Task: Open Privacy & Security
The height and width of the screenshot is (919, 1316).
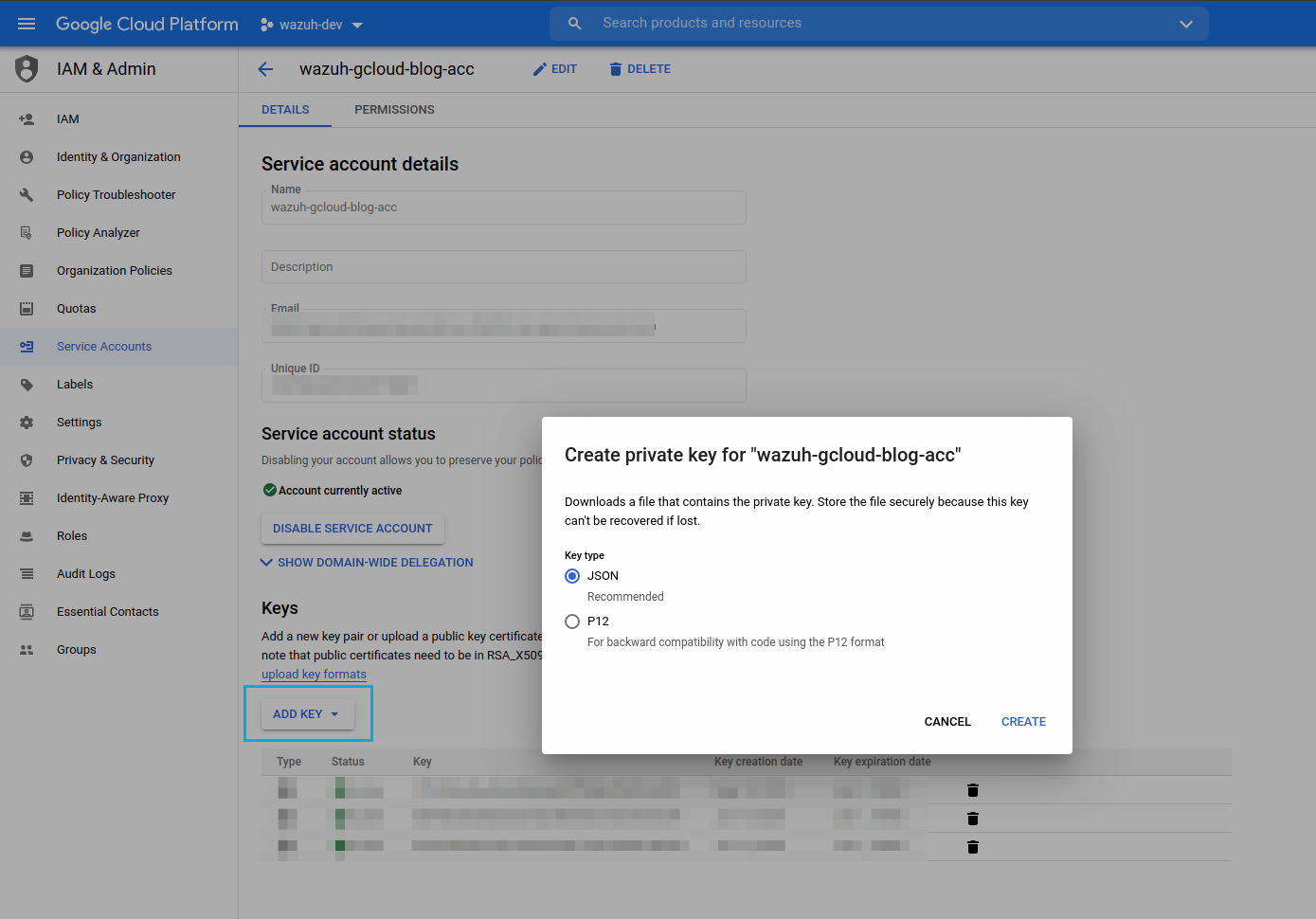Action: (x=105, y=460)
